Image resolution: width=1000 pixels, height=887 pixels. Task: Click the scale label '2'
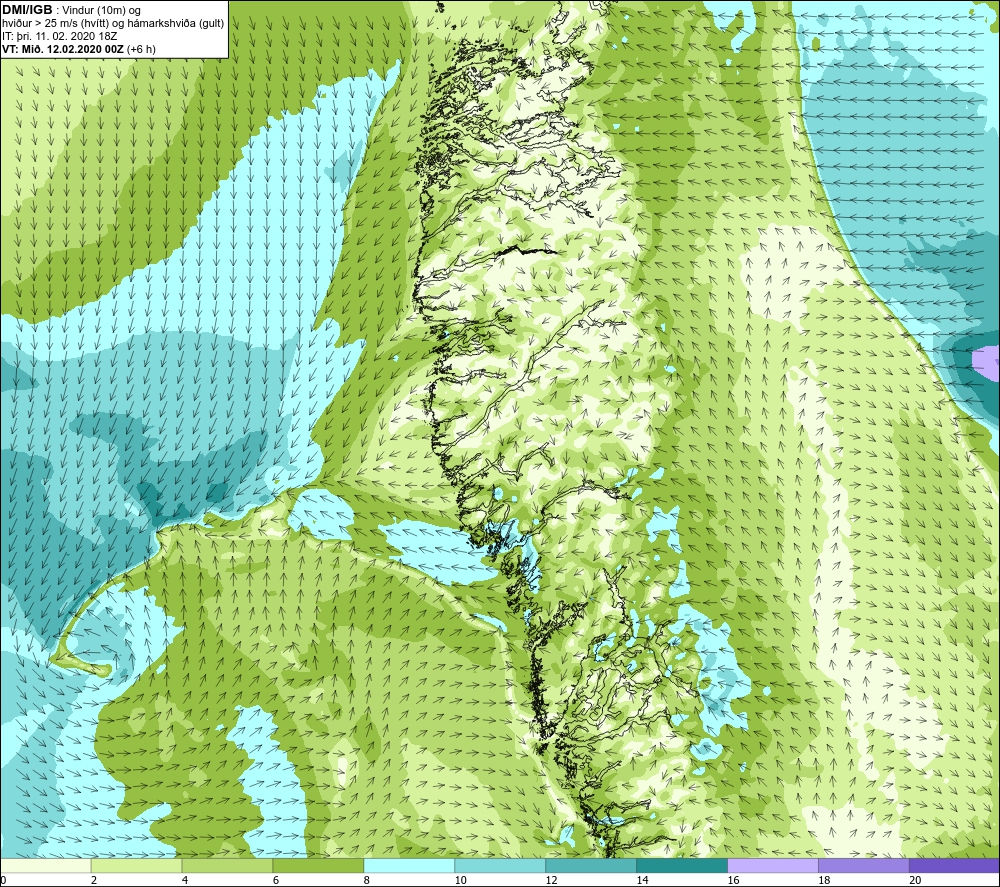pos(94,880)
